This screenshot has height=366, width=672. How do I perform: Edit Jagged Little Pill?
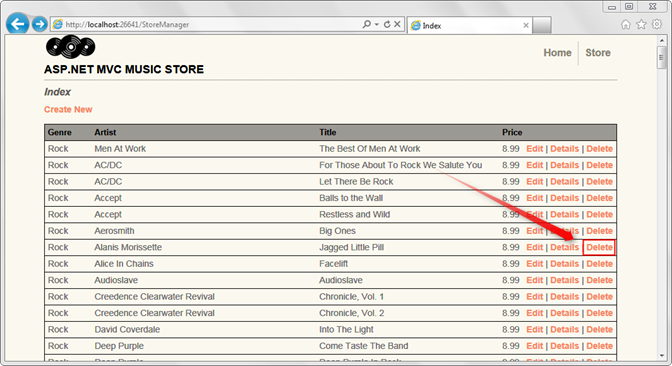pyautogui.click(x=534, y=247)
